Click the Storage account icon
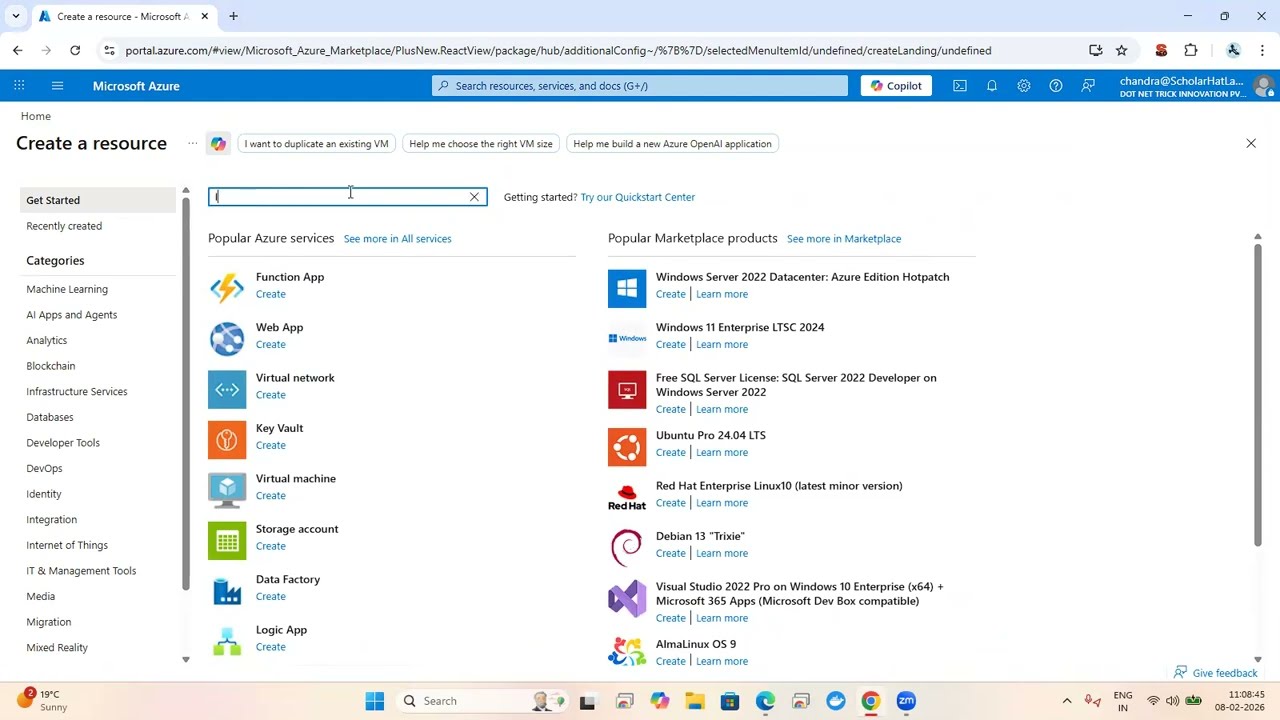This screenshot has height=720, width=1280. point(227,541)
